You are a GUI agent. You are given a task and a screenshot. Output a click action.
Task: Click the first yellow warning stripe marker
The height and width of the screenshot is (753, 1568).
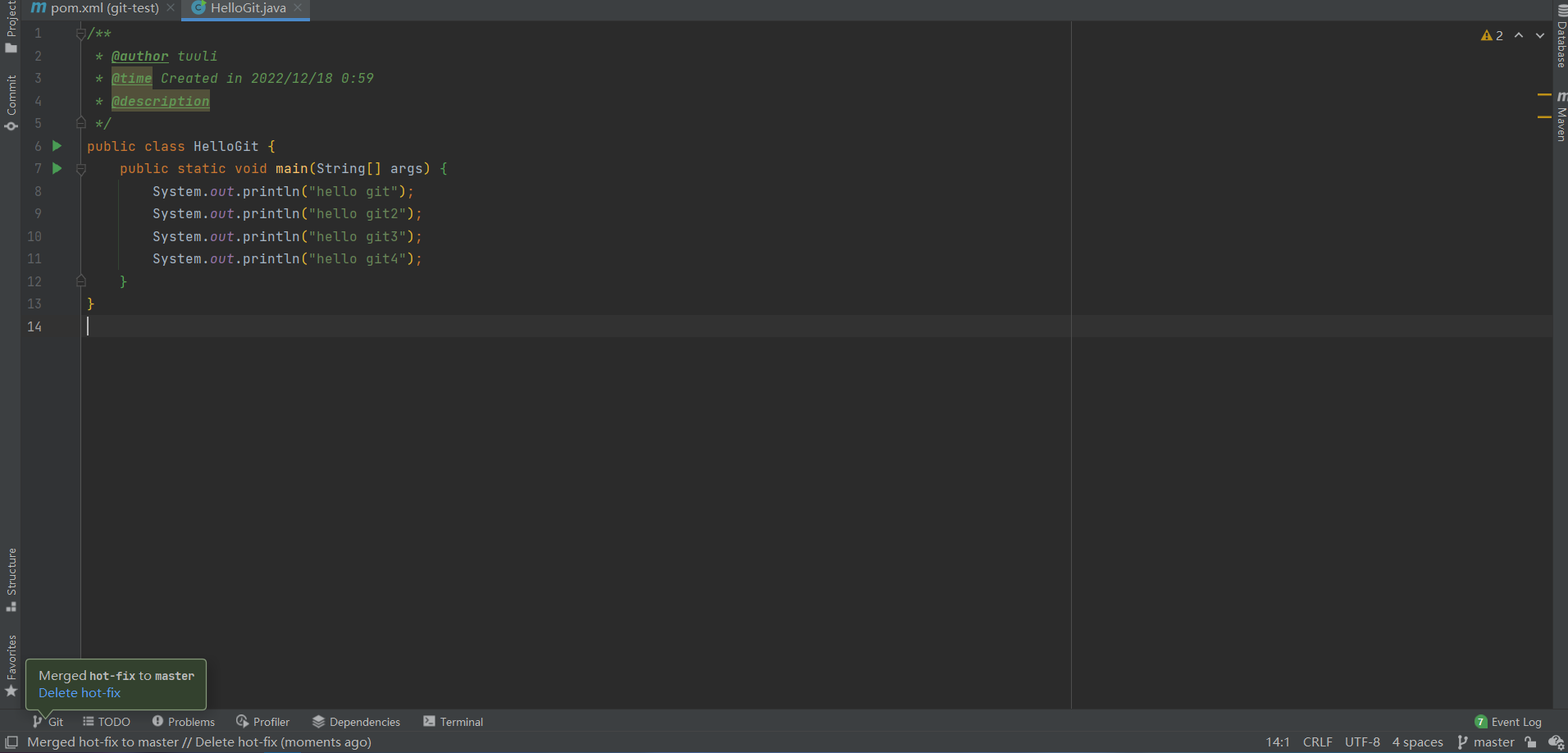1544,95
